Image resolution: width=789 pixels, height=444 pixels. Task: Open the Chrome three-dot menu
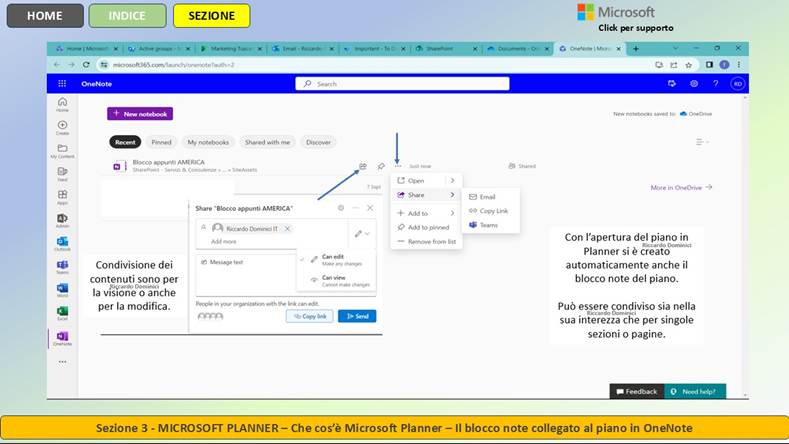pos(739,64)
